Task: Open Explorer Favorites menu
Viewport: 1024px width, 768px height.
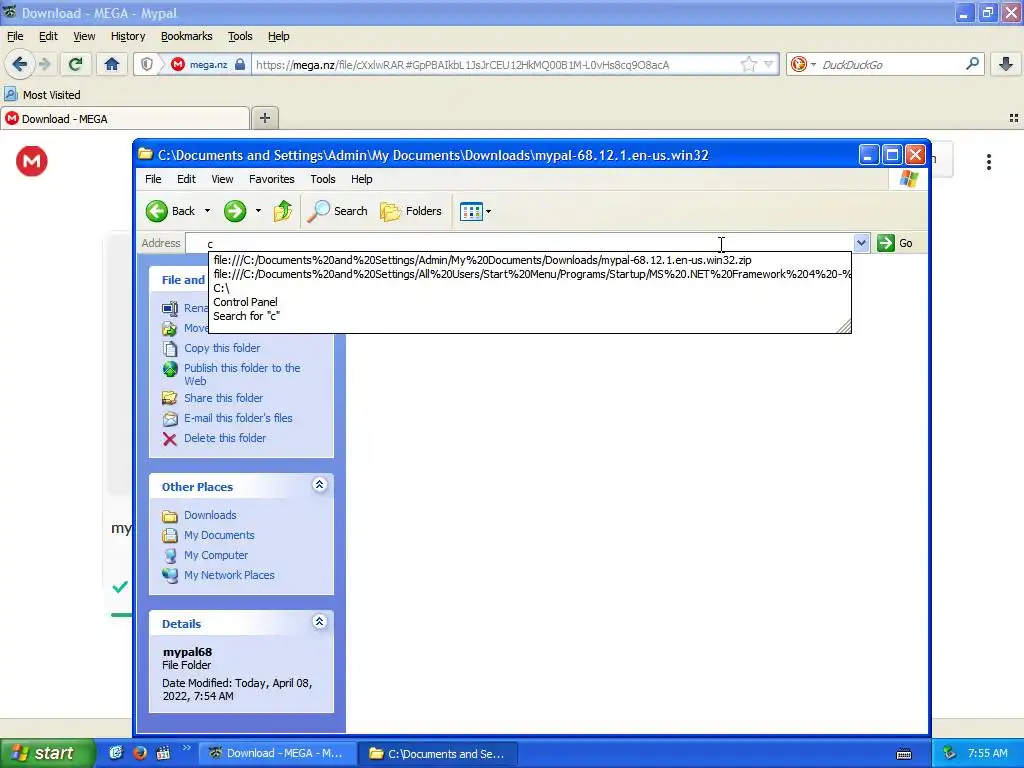Action: [271, 179]
